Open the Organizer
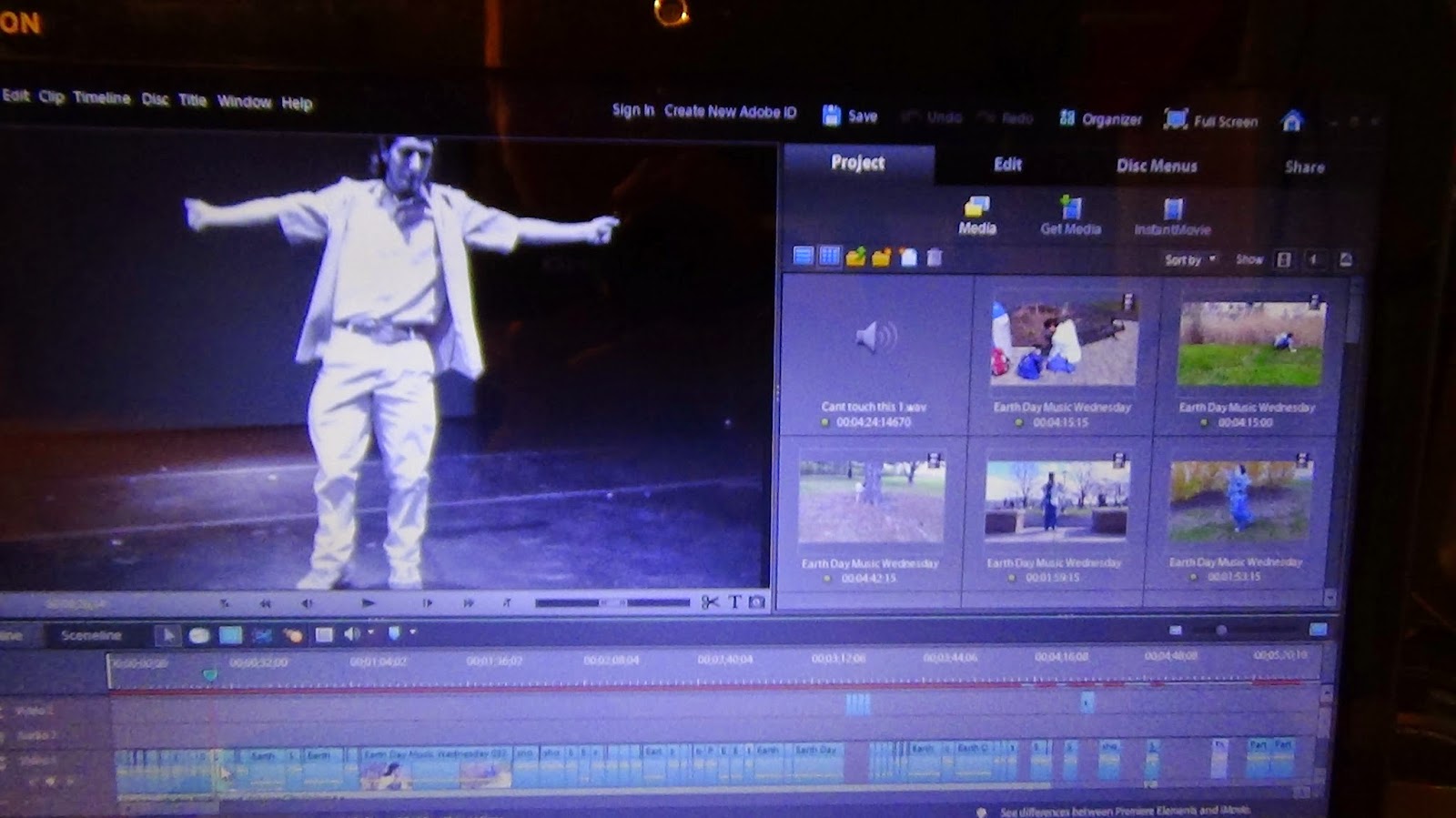This screenshot has height=818, width=1456. pos(1100,119)
